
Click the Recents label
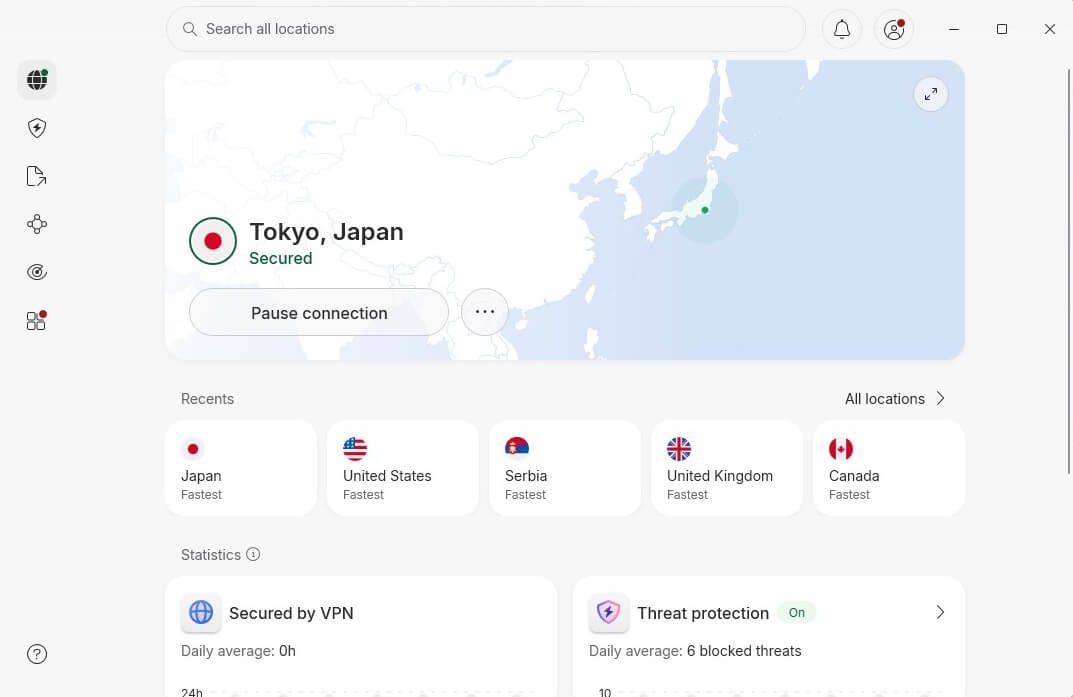point(207,399)
